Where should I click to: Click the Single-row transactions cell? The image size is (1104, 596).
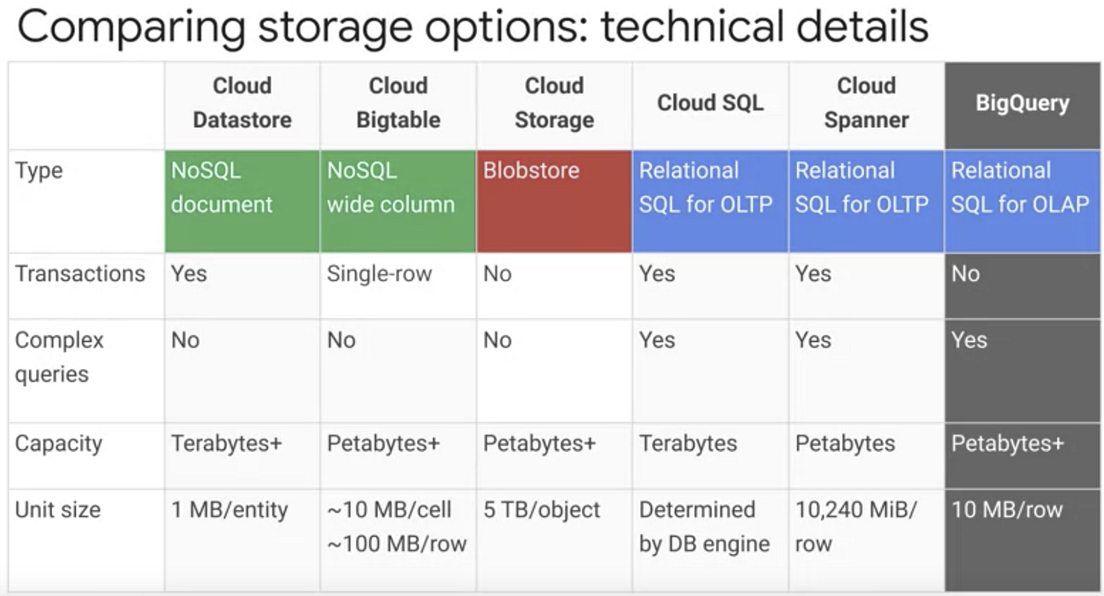coord(379,274)
